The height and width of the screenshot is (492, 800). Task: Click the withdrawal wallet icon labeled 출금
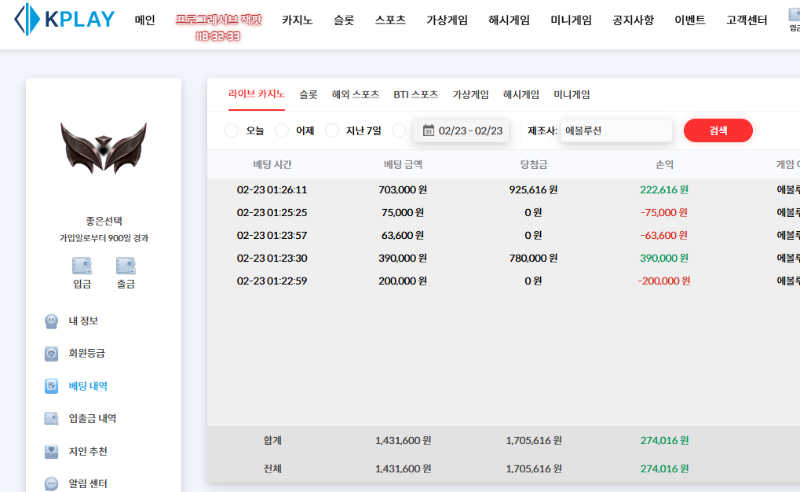tap(126, 266)
